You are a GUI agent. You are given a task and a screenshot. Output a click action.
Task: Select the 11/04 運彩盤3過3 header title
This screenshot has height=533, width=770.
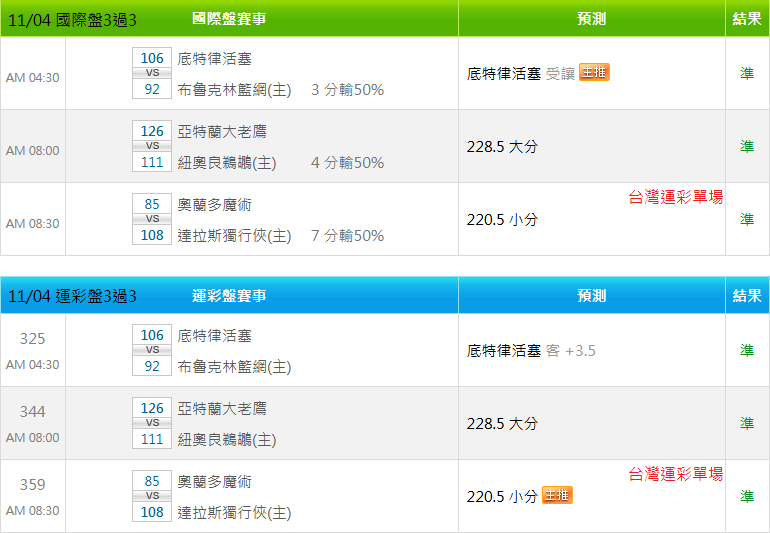point(72,296)
